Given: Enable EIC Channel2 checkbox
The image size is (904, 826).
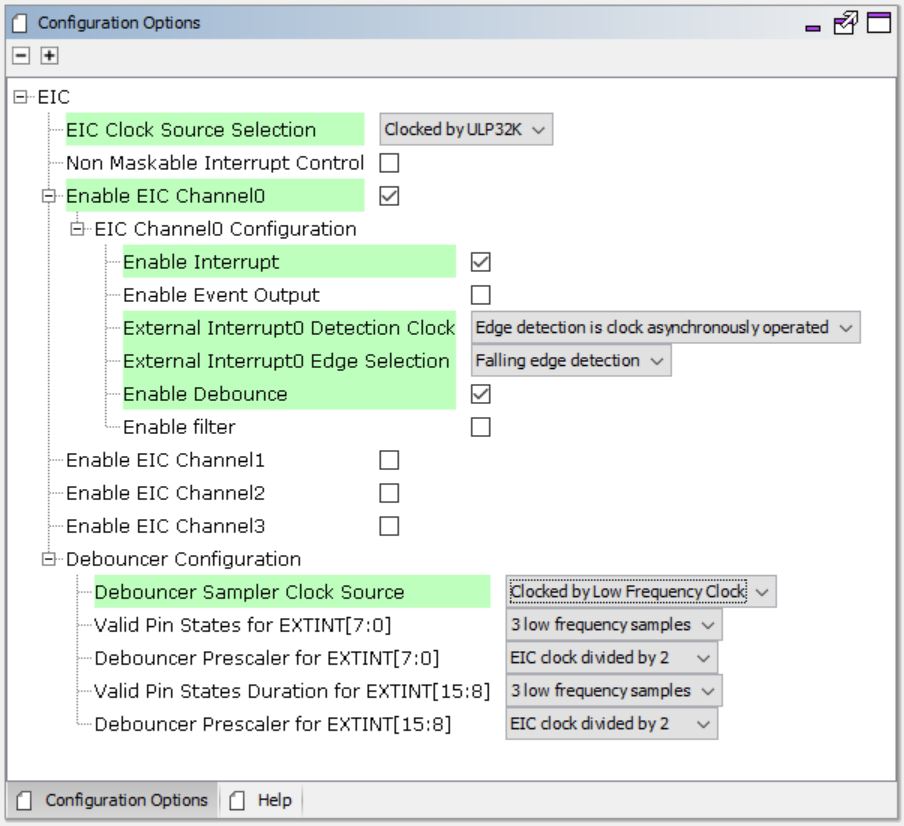Looking at the screenshot, I should (x=389, y=493).
